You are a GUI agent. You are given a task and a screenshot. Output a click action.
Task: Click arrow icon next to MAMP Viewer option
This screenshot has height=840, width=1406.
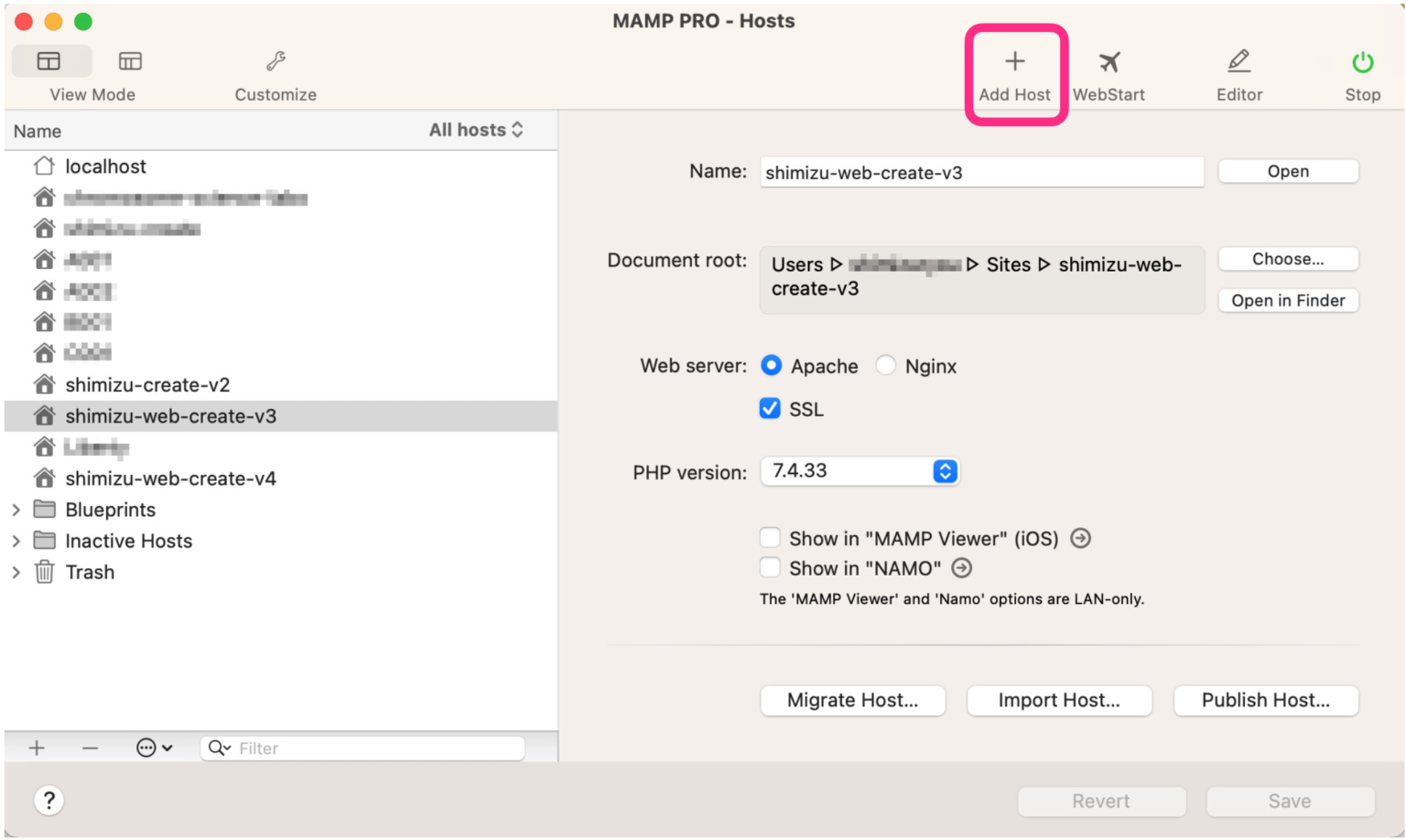(x=1080, y=538)
